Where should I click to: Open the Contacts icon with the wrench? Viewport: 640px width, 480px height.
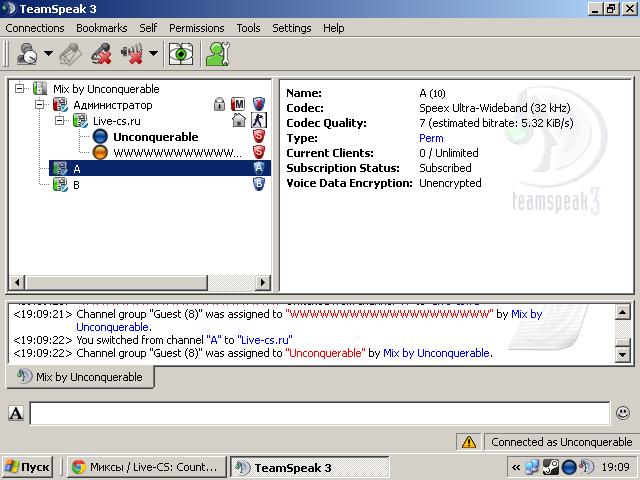pyautogui.click(x=218, y=53)
